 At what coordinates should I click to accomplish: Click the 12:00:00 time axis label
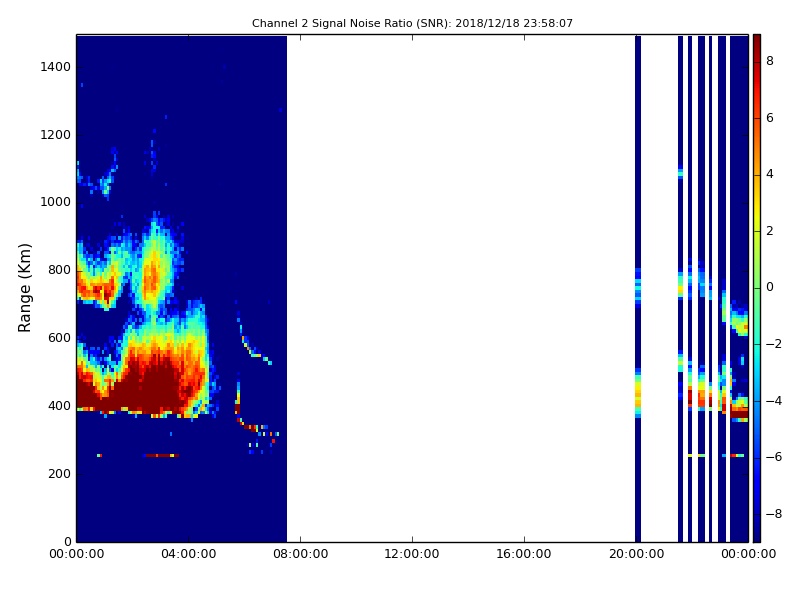pyautogui.click(x=412, y=554)
